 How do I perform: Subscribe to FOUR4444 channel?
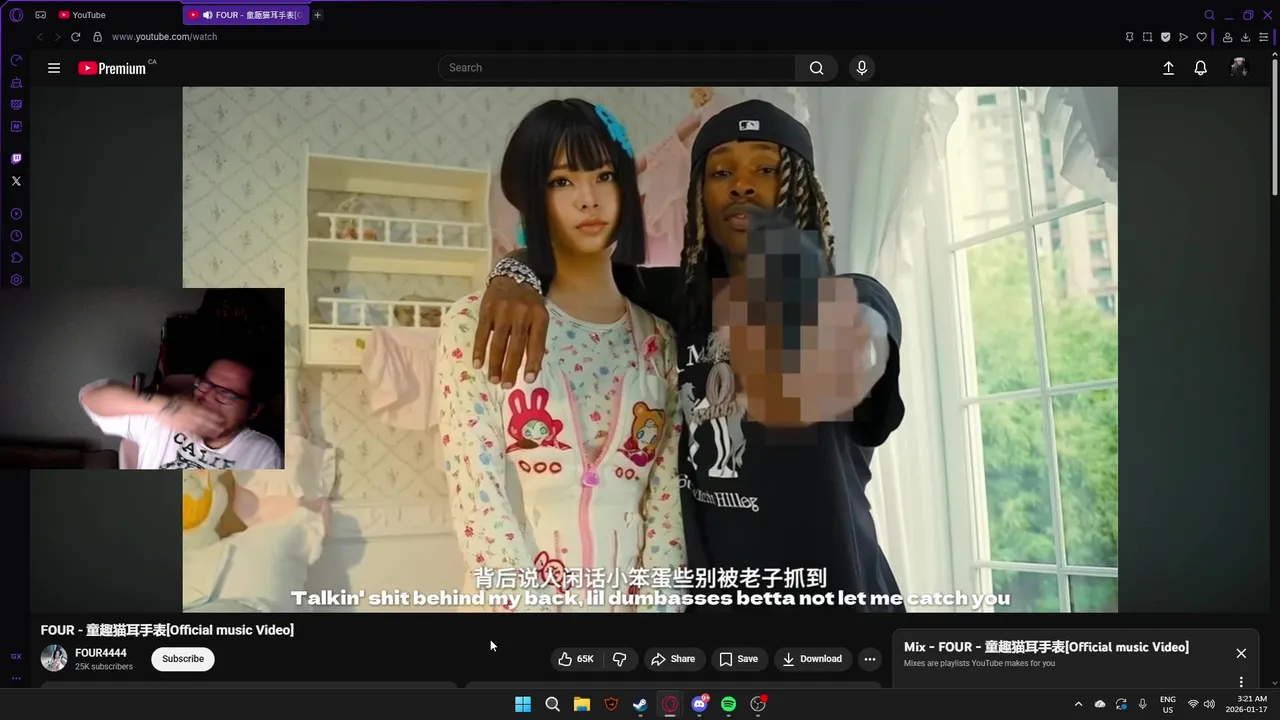(x=183, y=659)
